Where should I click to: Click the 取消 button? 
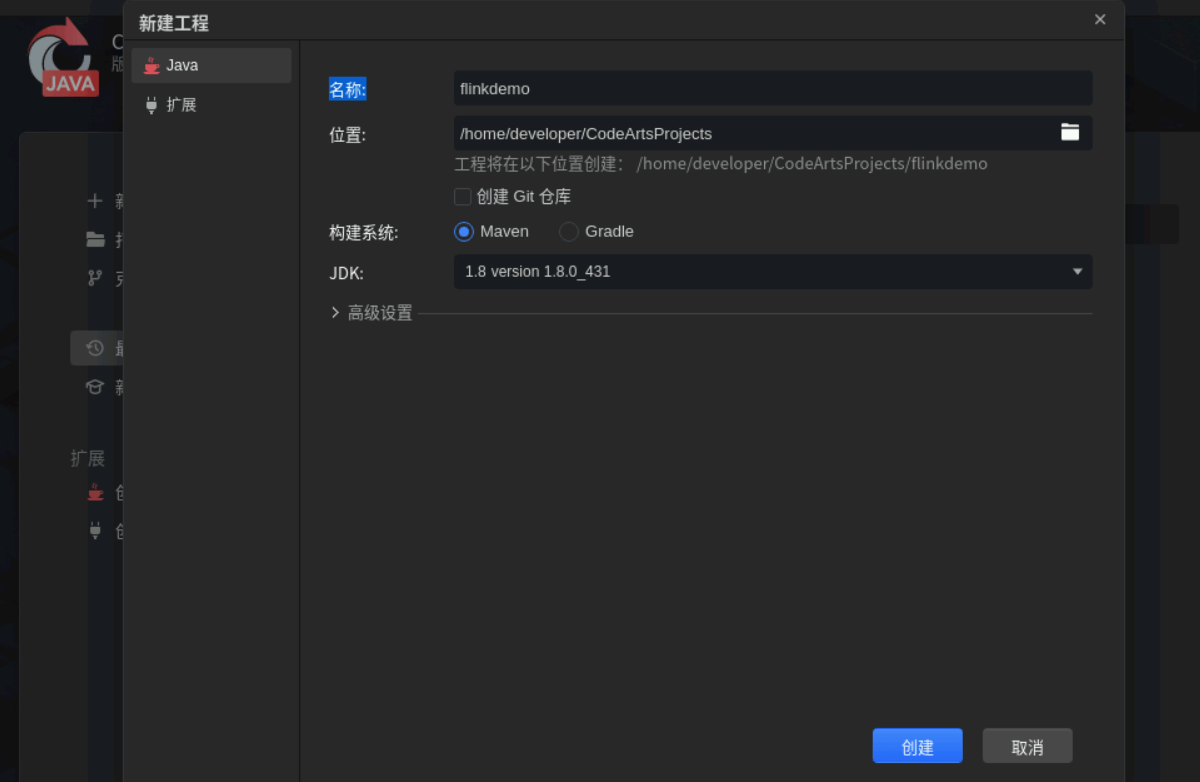point(1027,746)
